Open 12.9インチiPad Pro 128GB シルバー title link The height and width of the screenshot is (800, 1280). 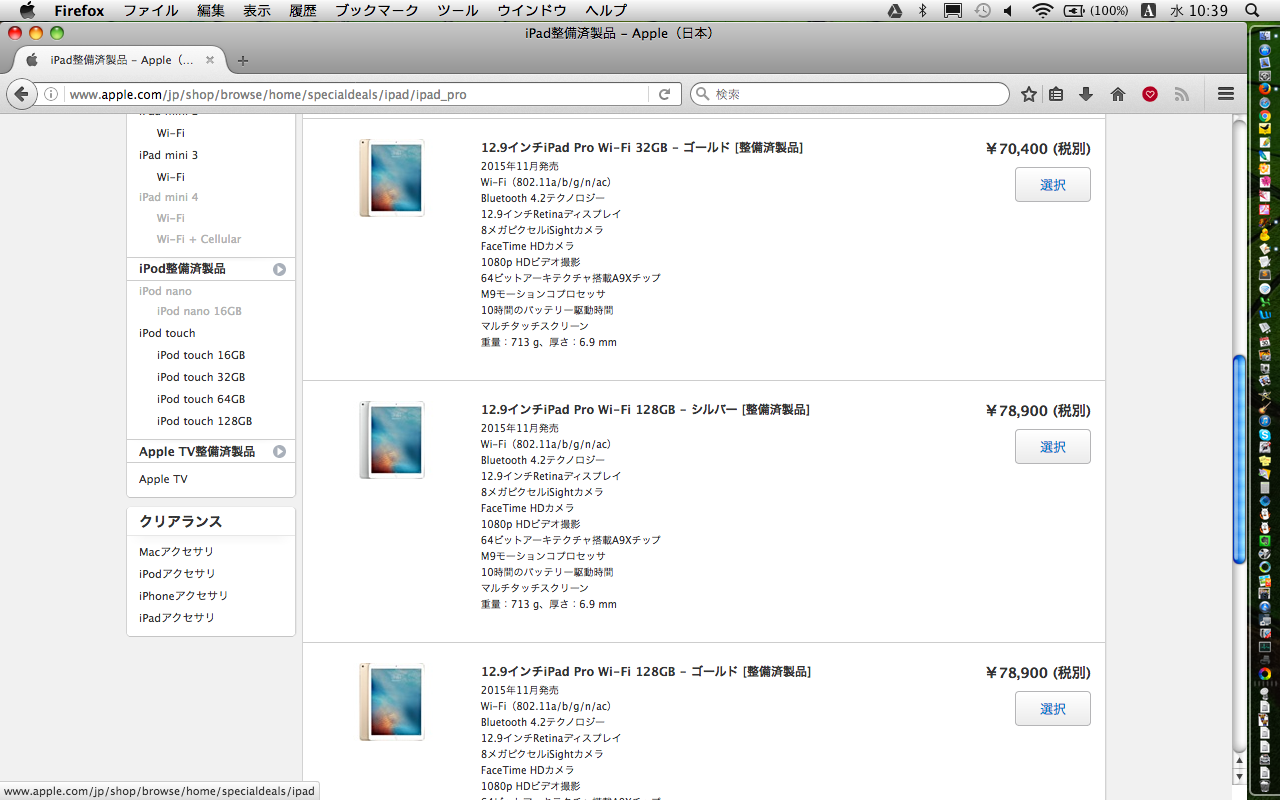[x=645, y=410]
